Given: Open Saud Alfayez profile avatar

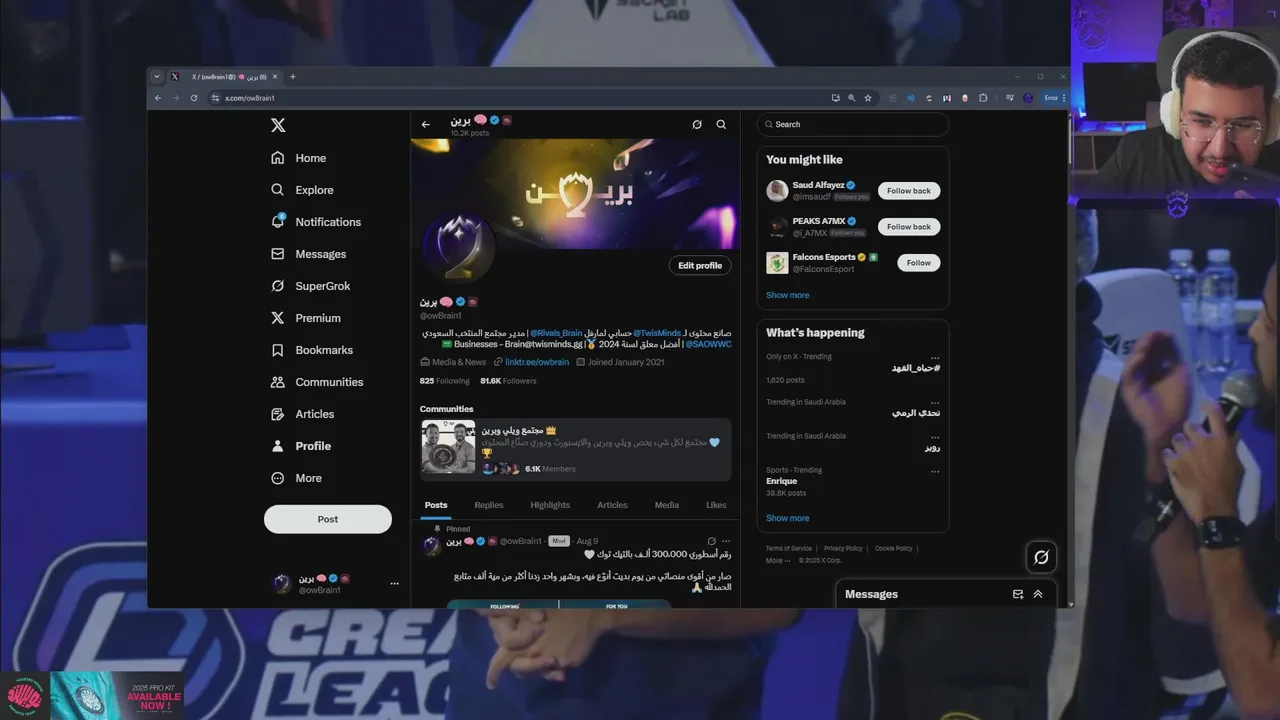Looking at the screenshot, I should pyautogui.click(x=777, y=191).
